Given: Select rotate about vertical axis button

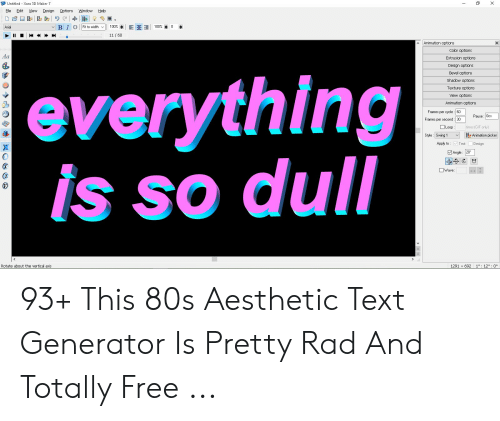Looking at the screenshot, I should coord(449,161).
